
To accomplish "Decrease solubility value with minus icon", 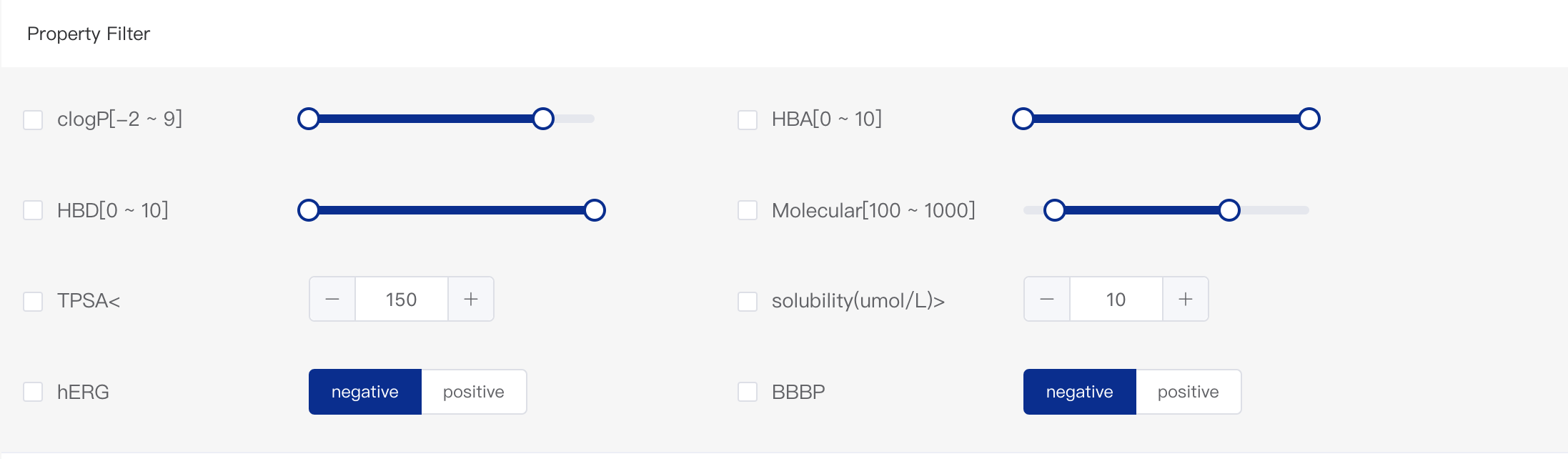I will (1047, 299).
